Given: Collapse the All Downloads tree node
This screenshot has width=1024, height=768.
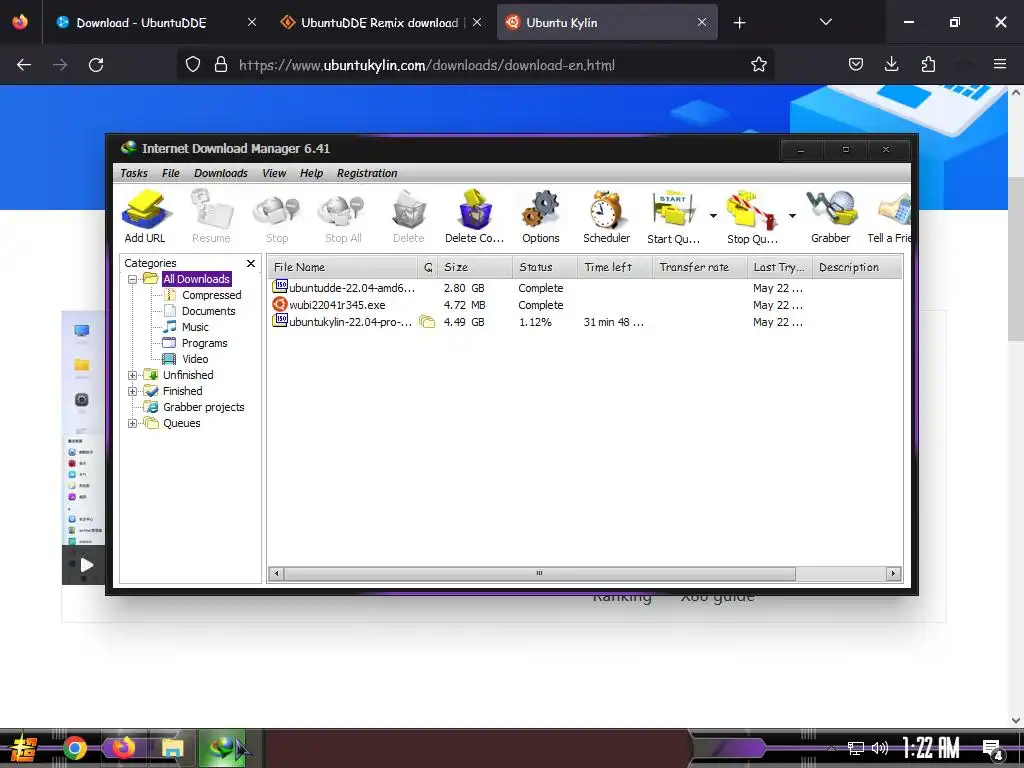Looking at the screenshot, I should [132, 279].
